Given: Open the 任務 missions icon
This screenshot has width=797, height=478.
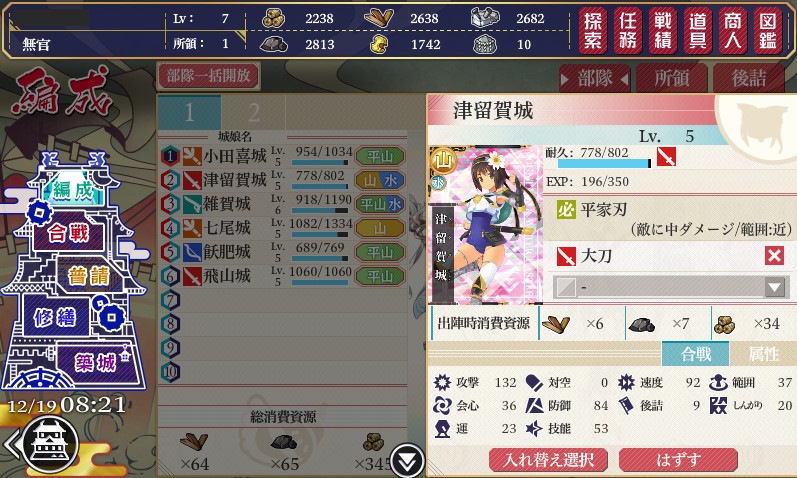Looking at the screenshot, I should (628, 31).
